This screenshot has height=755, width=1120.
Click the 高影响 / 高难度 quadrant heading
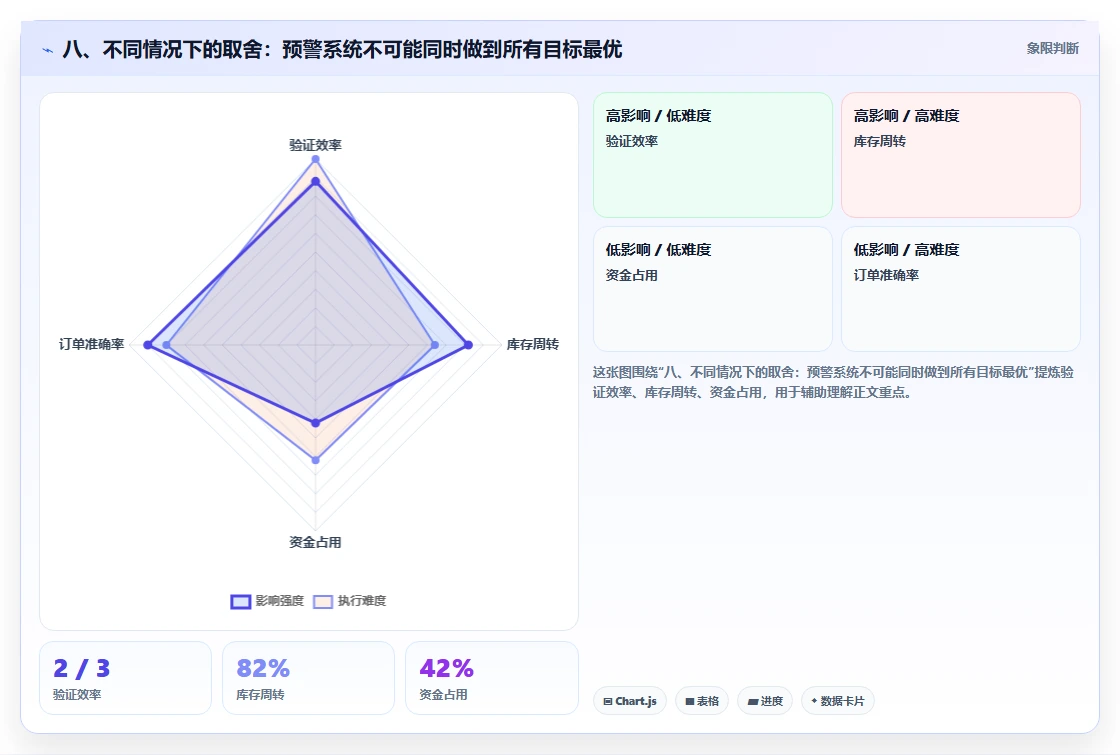pyautogui.click(x=906, y=116)
